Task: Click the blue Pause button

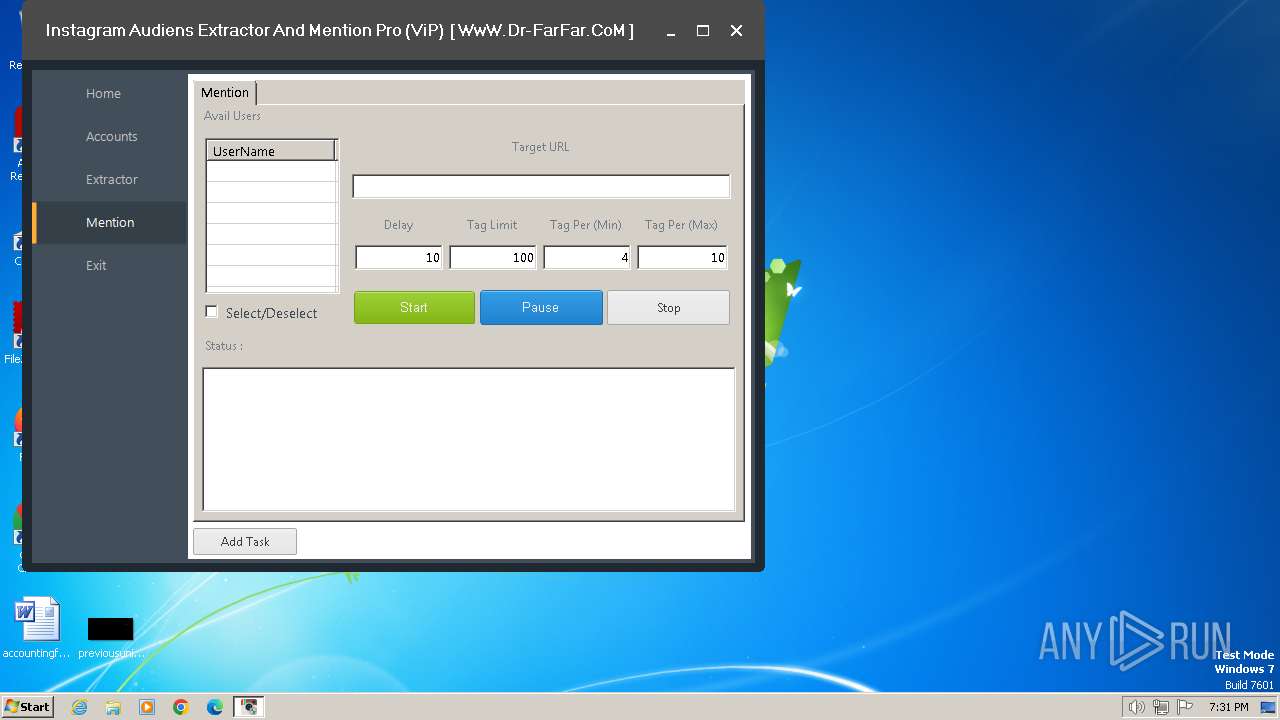Action: click(x=541, y=307)
